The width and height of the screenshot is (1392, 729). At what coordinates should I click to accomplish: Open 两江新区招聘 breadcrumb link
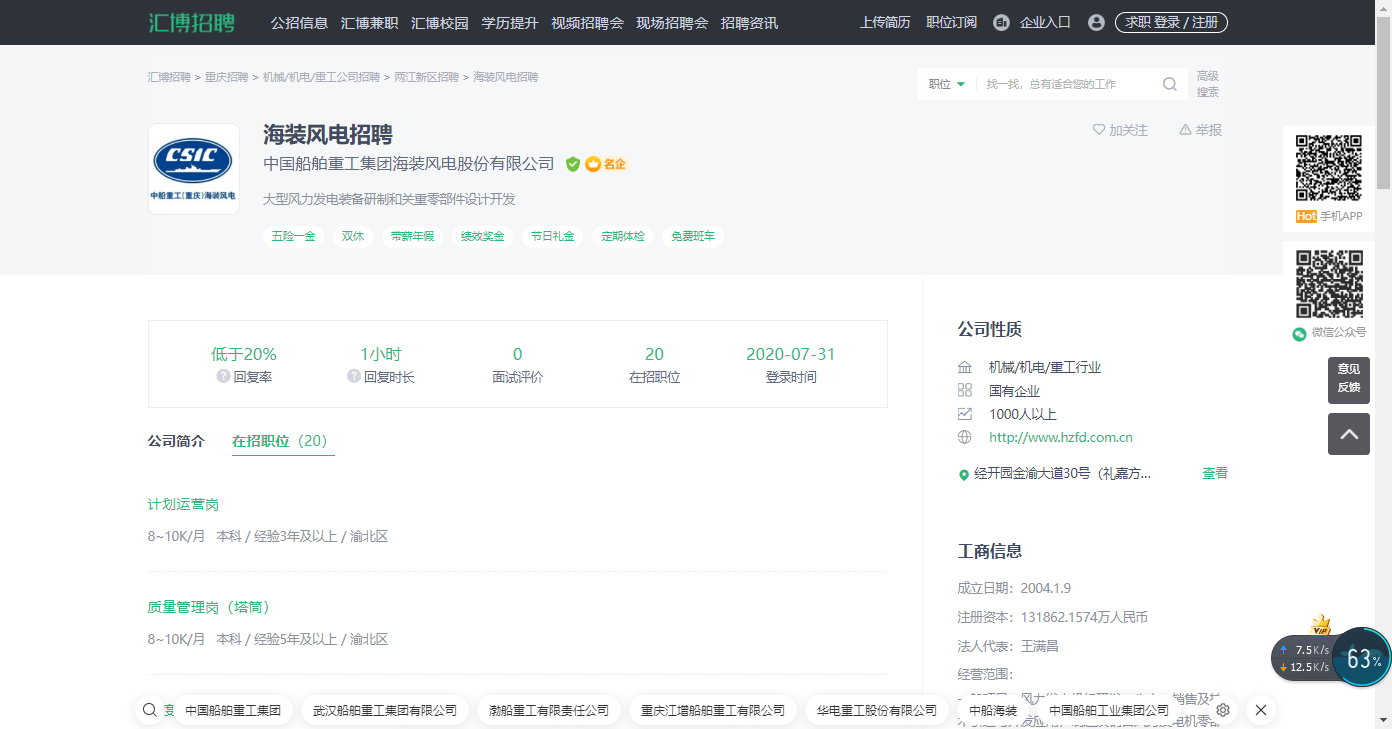point(426,77)
